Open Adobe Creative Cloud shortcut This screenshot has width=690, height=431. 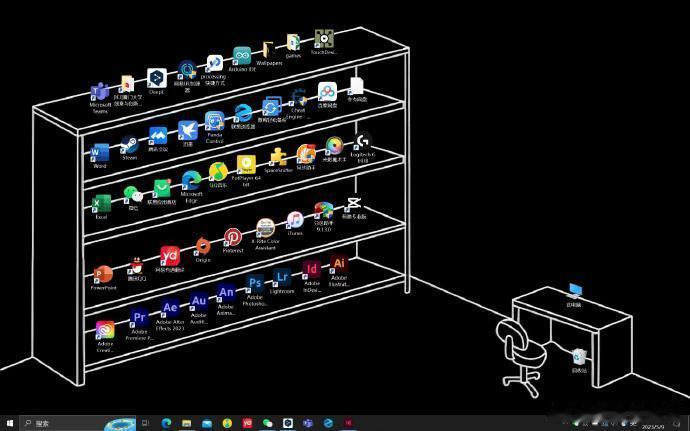point(105,330)
